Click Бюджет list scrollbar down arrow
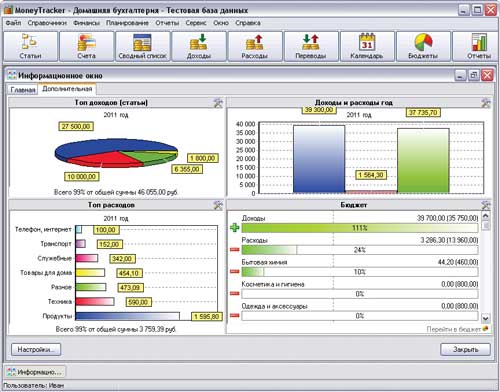Viewport: 500px width, 392px height. click(486, 319)
